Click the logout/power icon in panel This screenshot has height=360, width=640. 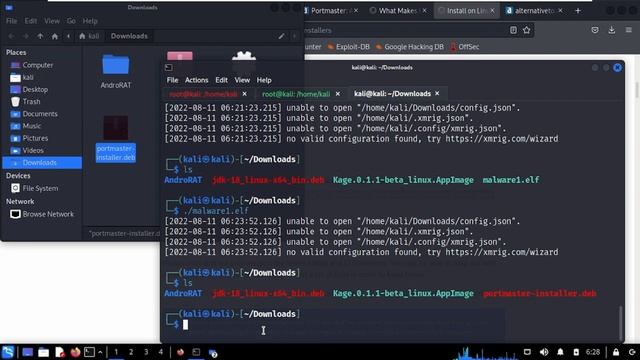(x=632, y=352)
